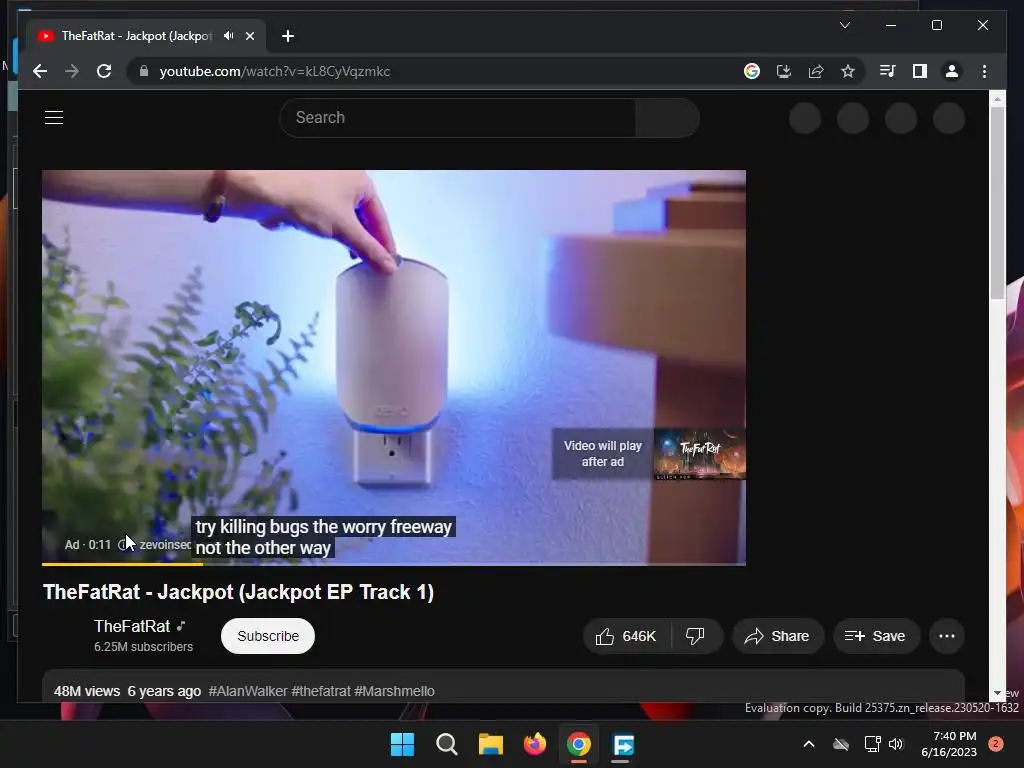Toggle the Chrome side panel
1024x768 pixels.
pyautogui.click(x=920, y=71)
